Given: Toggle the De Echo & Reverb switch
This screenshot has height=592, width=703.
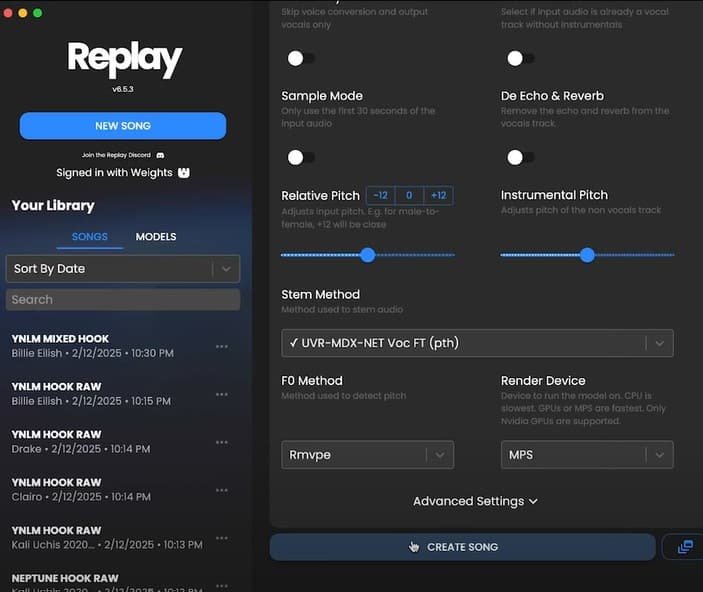Looking at the screenshot, I should click(x=521, y=157).
